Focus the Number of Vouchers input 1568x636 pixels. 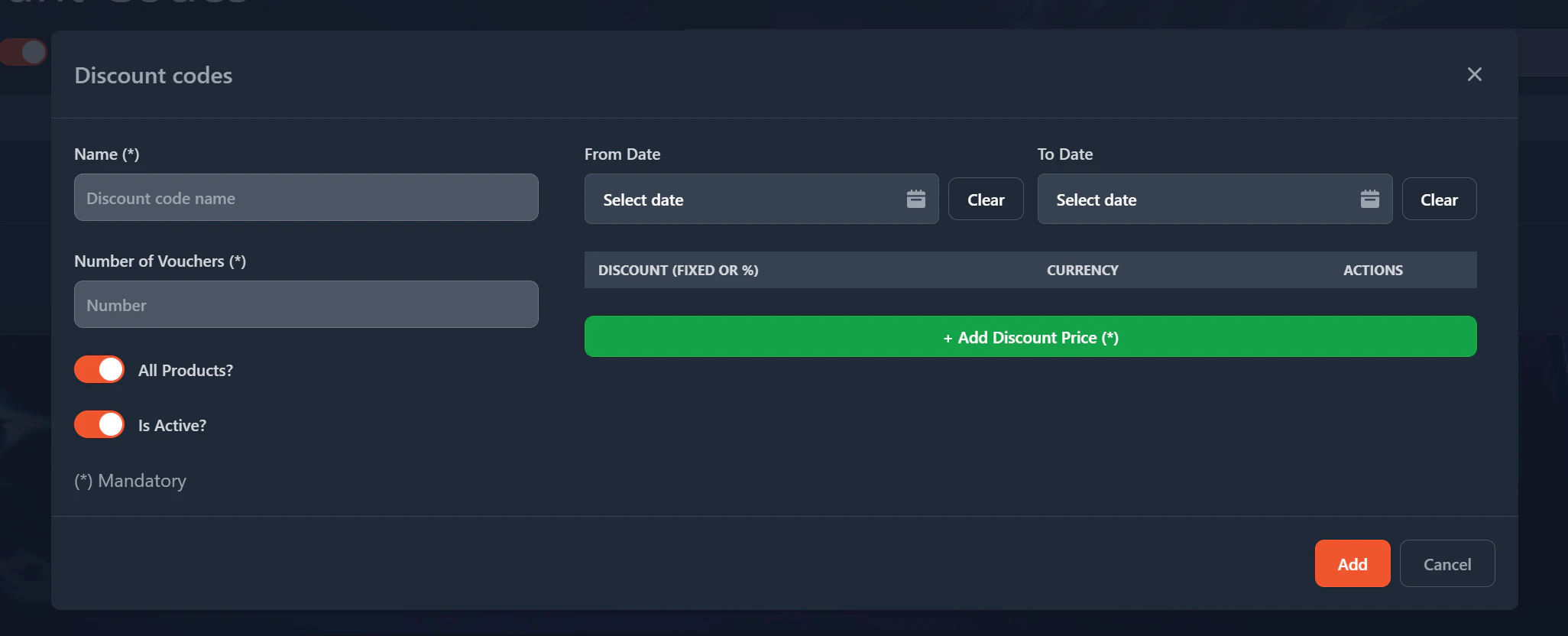[306, 304]
